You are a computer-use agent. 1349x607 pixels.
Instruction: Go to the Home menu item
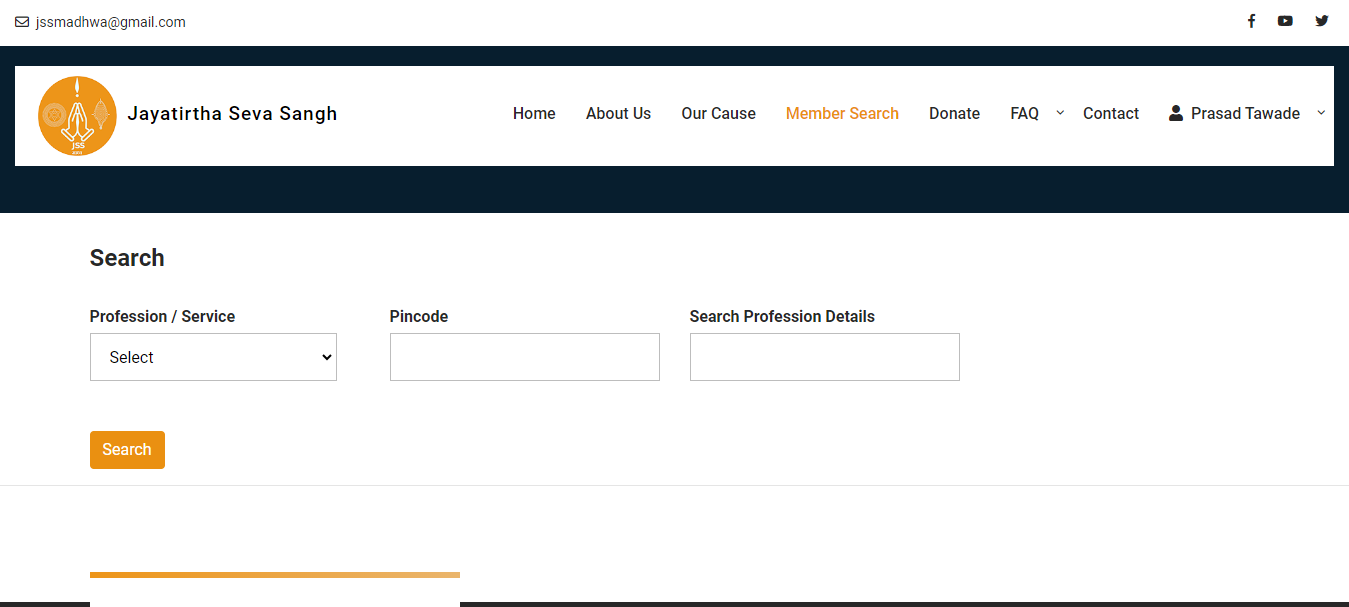534,114
